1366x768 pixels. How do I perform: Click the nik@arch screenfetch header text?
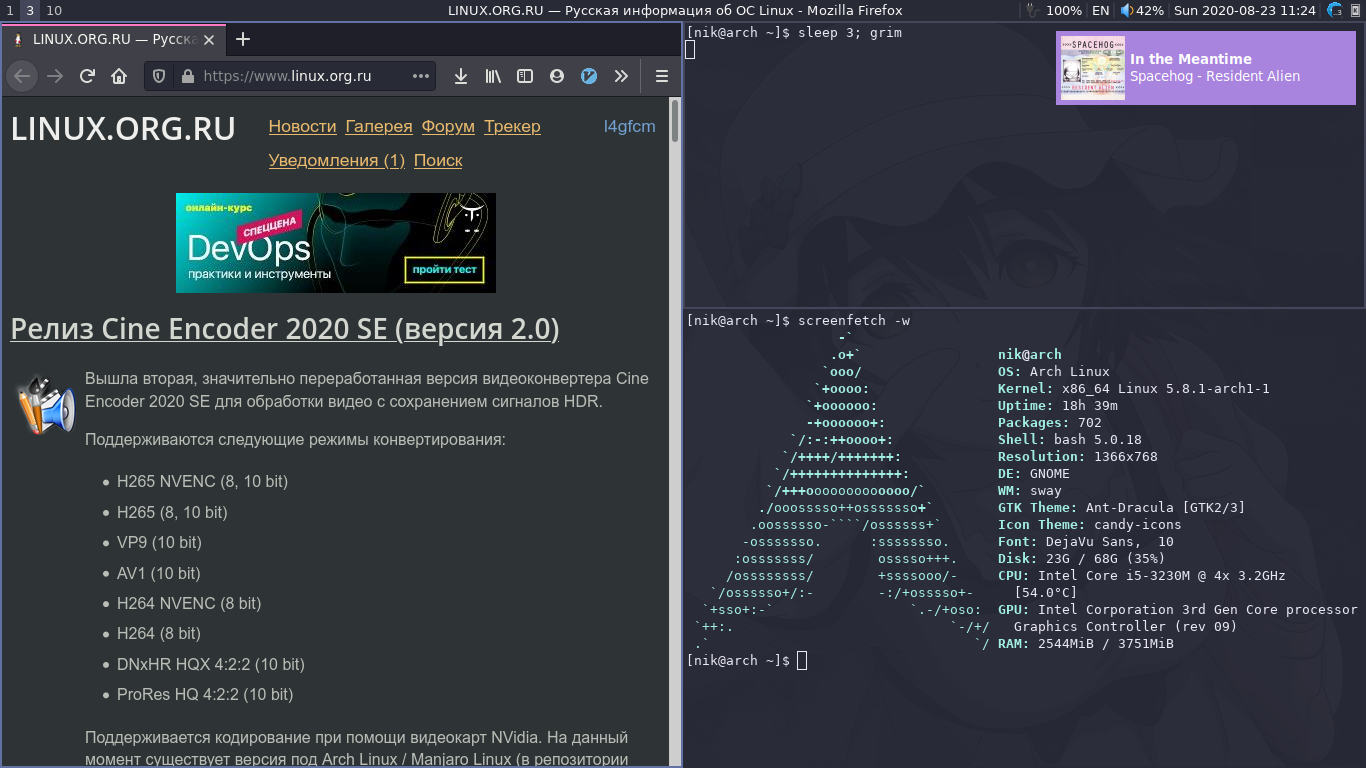pyautogui.click(x=1030, y=354)
